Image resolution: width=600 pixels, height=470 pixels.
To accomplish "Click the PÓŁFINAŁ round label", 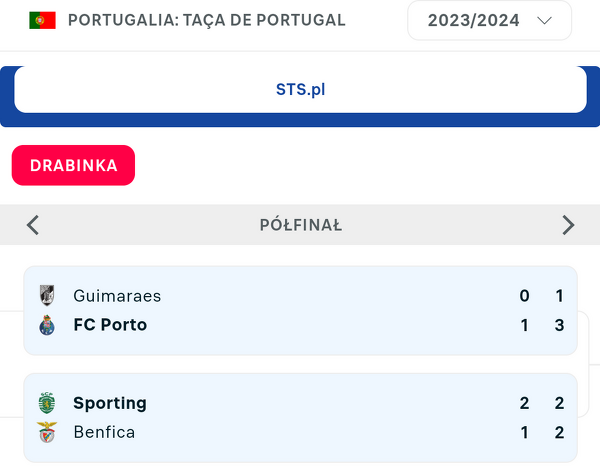I will (300, 225).
